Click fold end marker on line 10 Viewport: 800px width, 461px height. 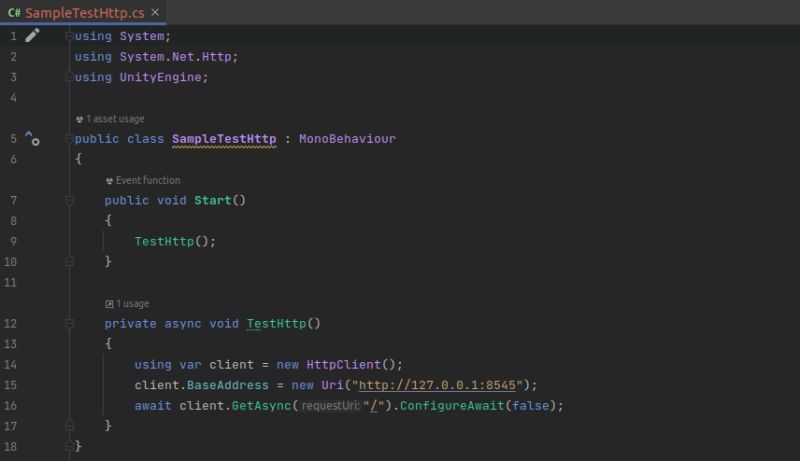69,262
